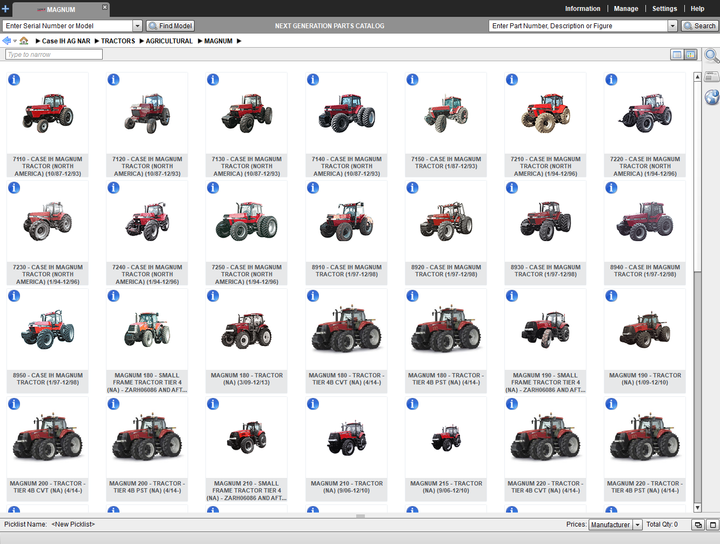This screenshot has height=544, width=720.
Task: Open info for the 7110 Magnum tractor
Action: [x=14, y=79]
